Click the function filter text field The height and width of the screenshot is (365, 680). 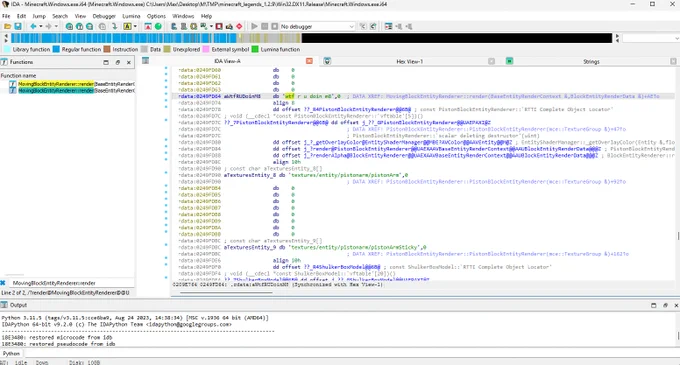pos(72,283)
